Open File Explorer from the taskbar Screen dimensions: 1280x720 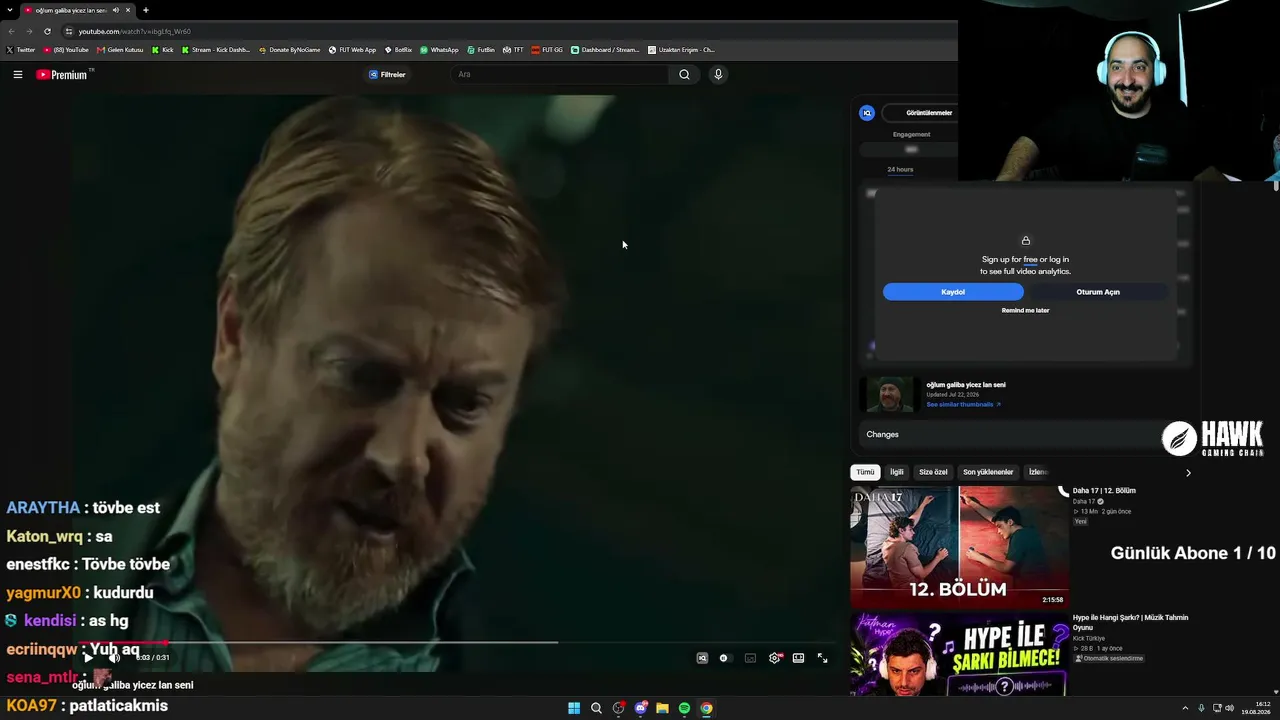pos(662,708)
